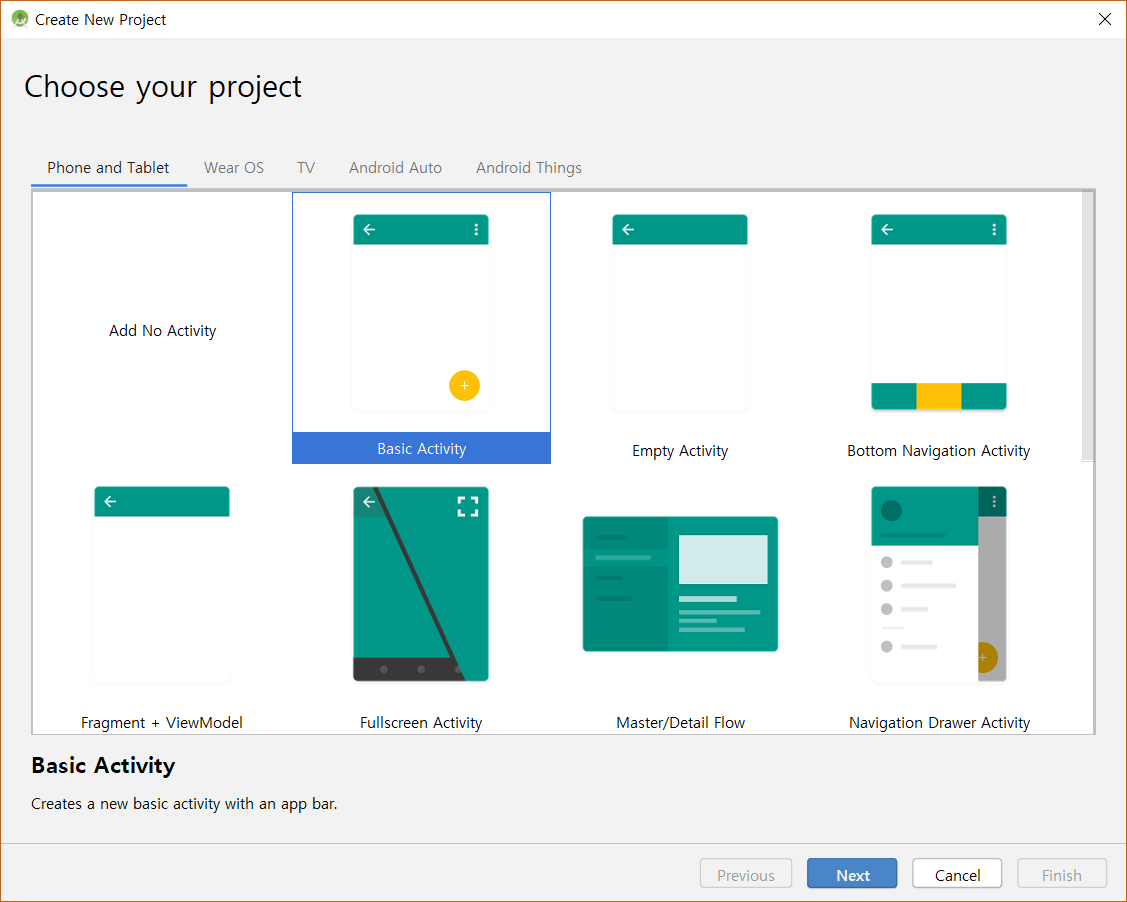Open the Wear OS tab
This screenshot has height=902, width=1127.
click(234, 168)
